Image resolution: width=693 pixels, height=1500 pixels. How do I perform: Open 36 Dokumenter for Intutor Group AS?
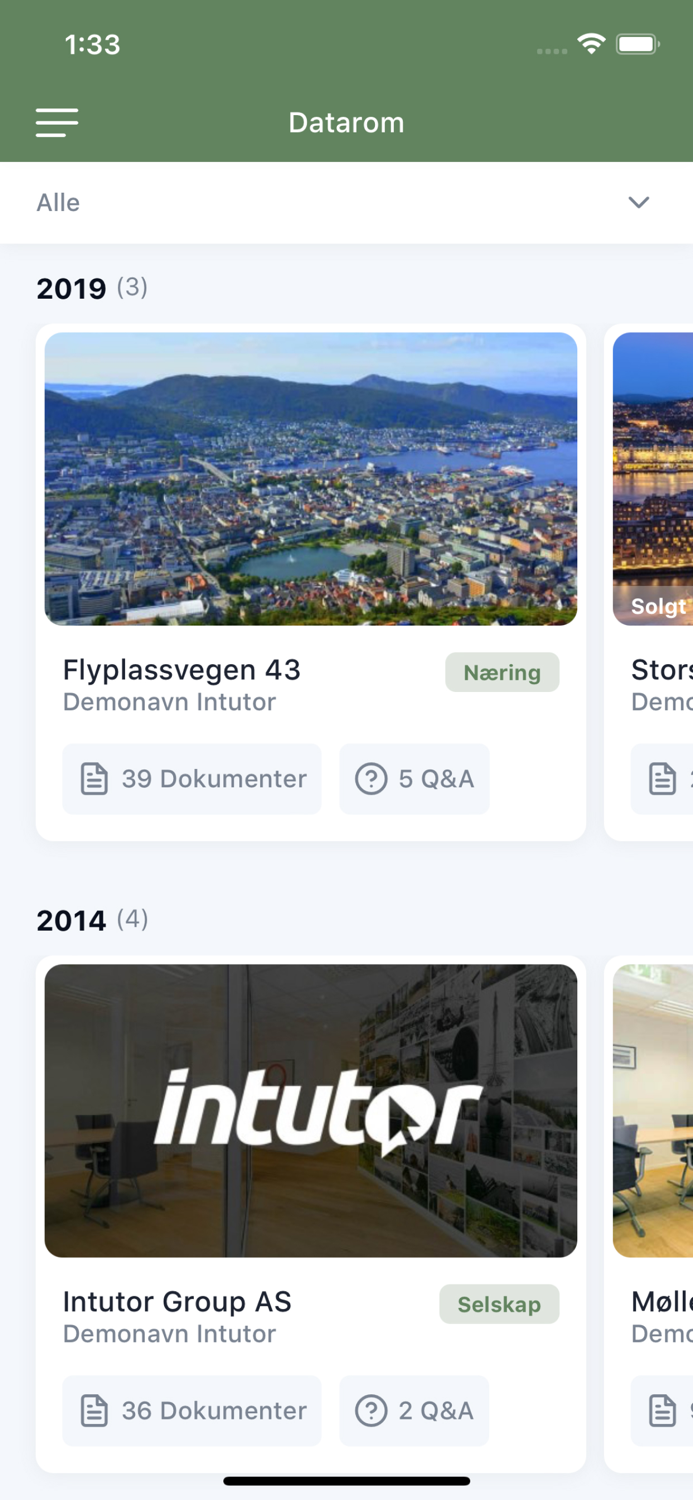click(192, 1411)
